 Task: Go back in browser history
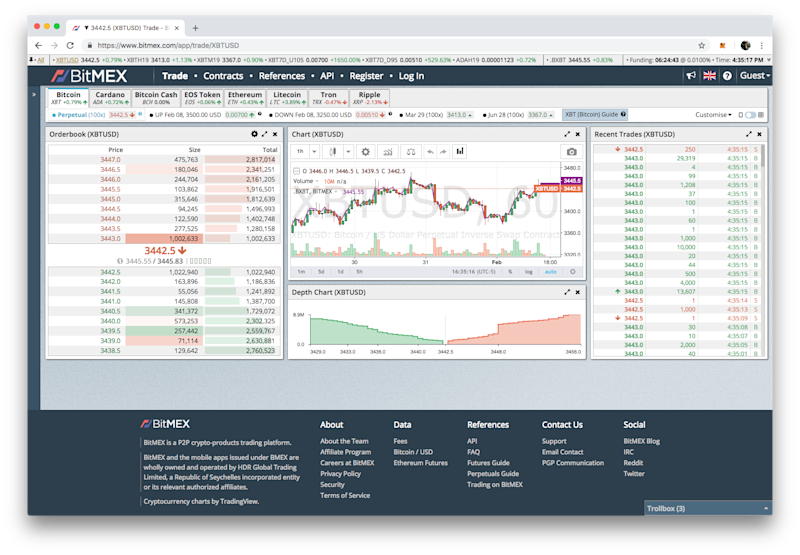click(39, 45)
